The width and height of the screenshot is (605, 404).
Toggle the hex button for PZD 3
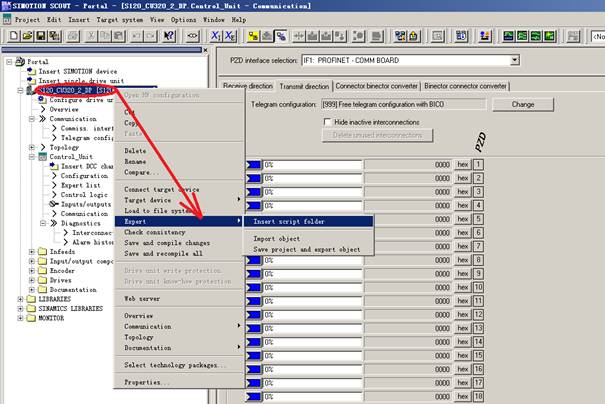click(462, 191)
